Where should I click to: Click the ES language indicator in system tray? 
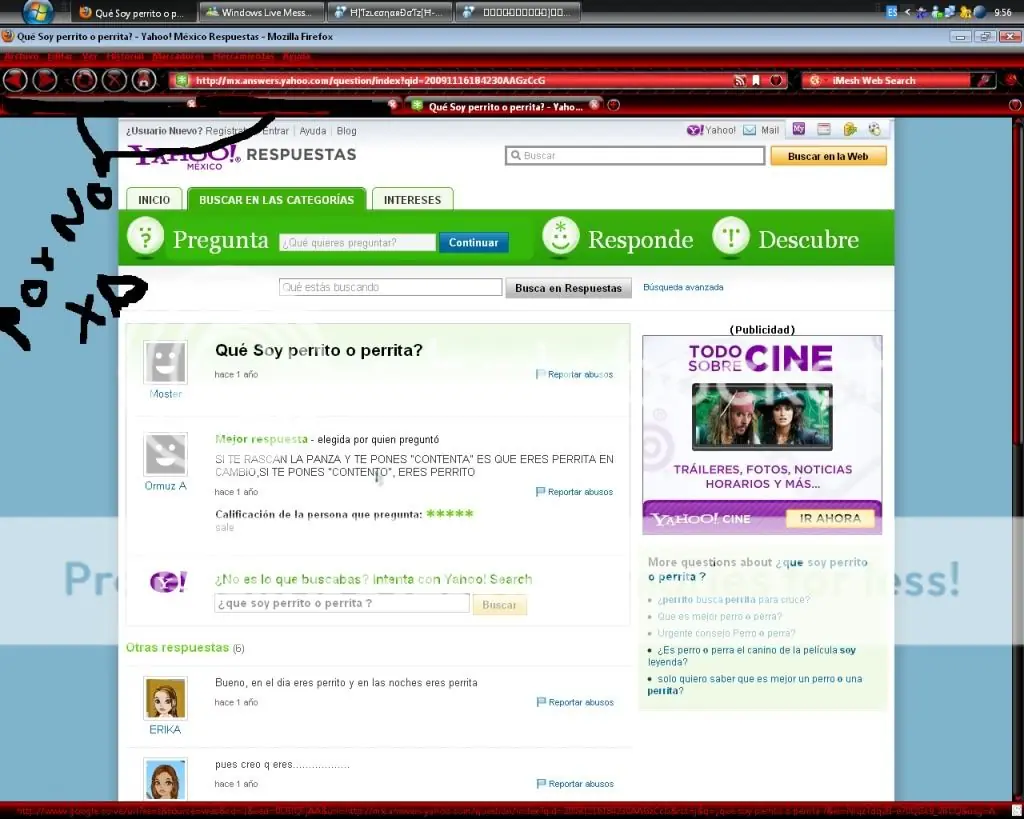click(x=892, y=12)
